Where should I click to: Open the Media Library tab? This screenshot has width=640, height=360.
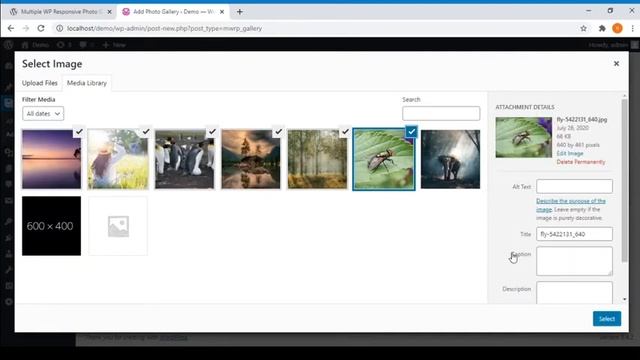point(87,83)
